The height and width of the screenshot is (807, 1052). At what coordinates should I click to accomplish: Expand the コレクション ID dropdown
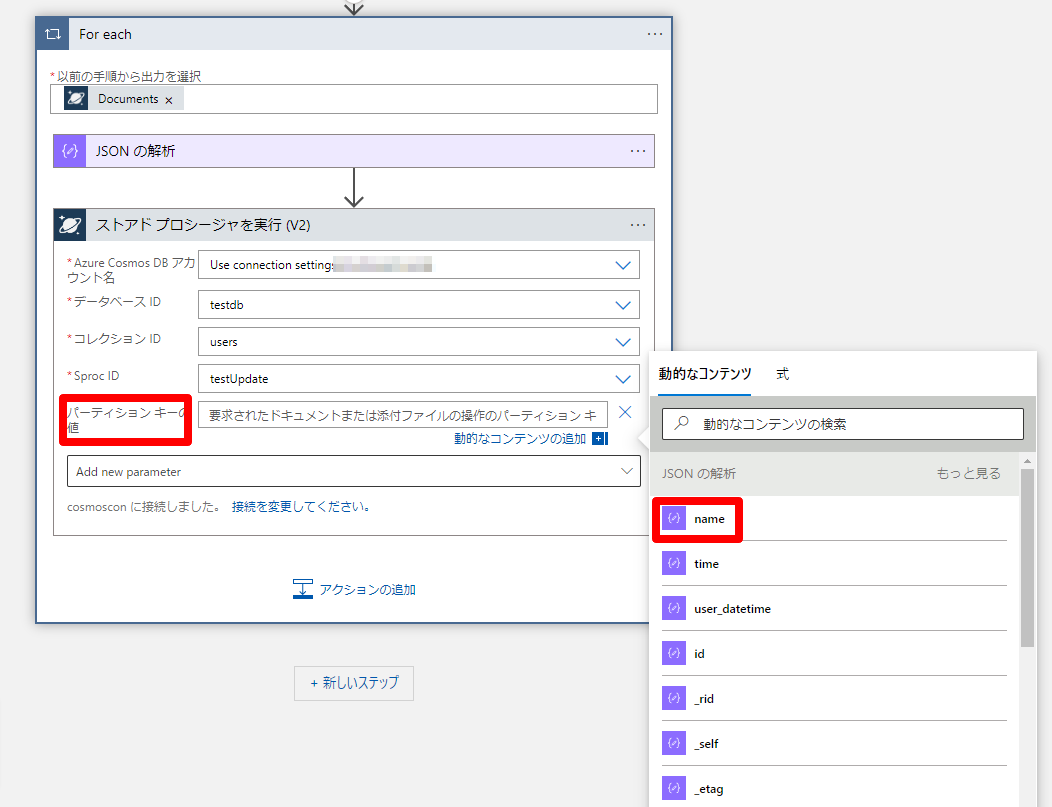(623, 342)
